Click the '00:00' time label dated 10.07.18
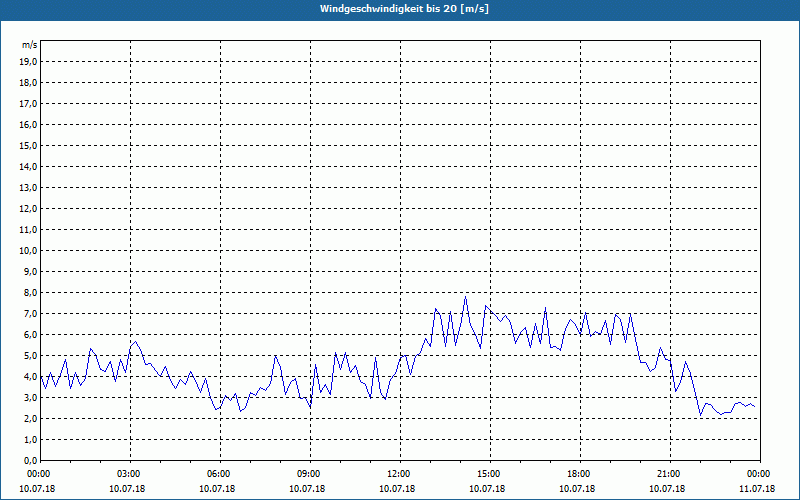The image size is (800, 500). click(x=37, y=474)
